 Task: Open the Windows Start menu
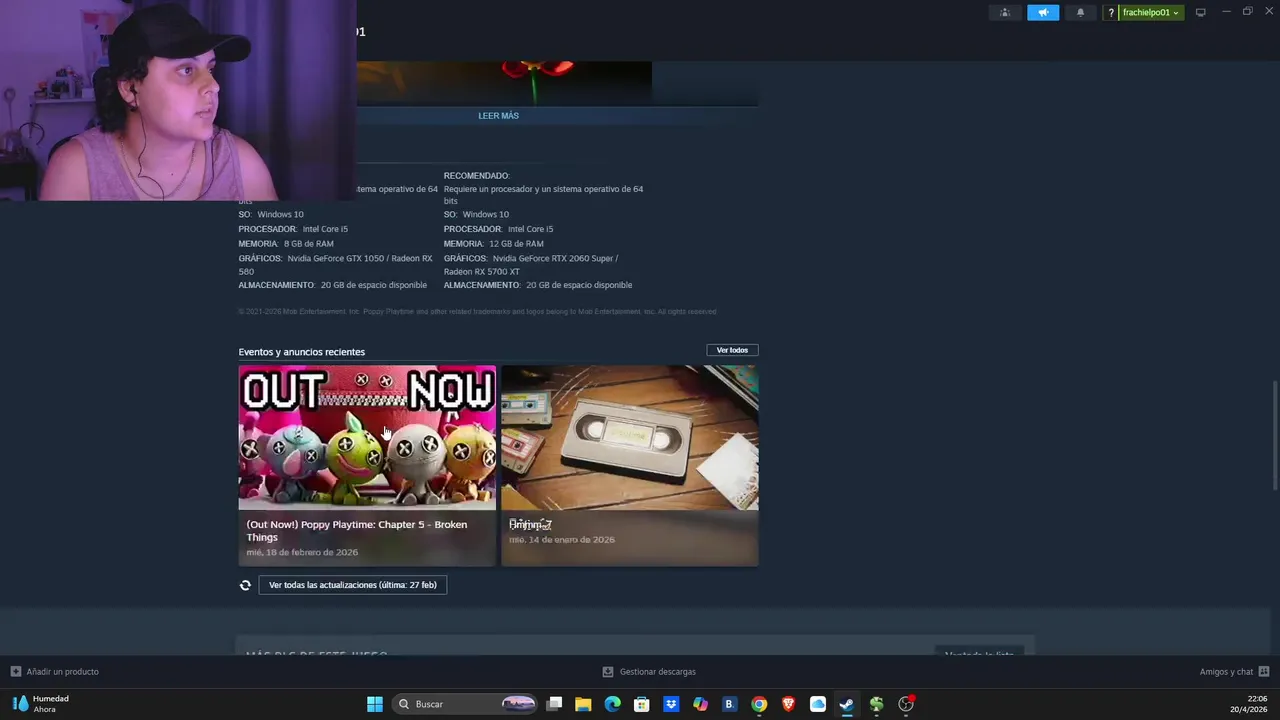[375, 704]
